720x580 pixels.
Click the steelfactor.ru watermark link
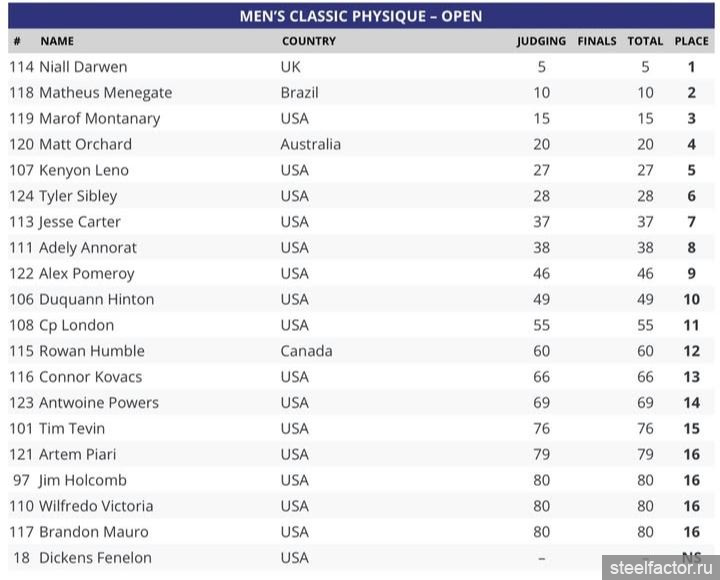(660, 568)
